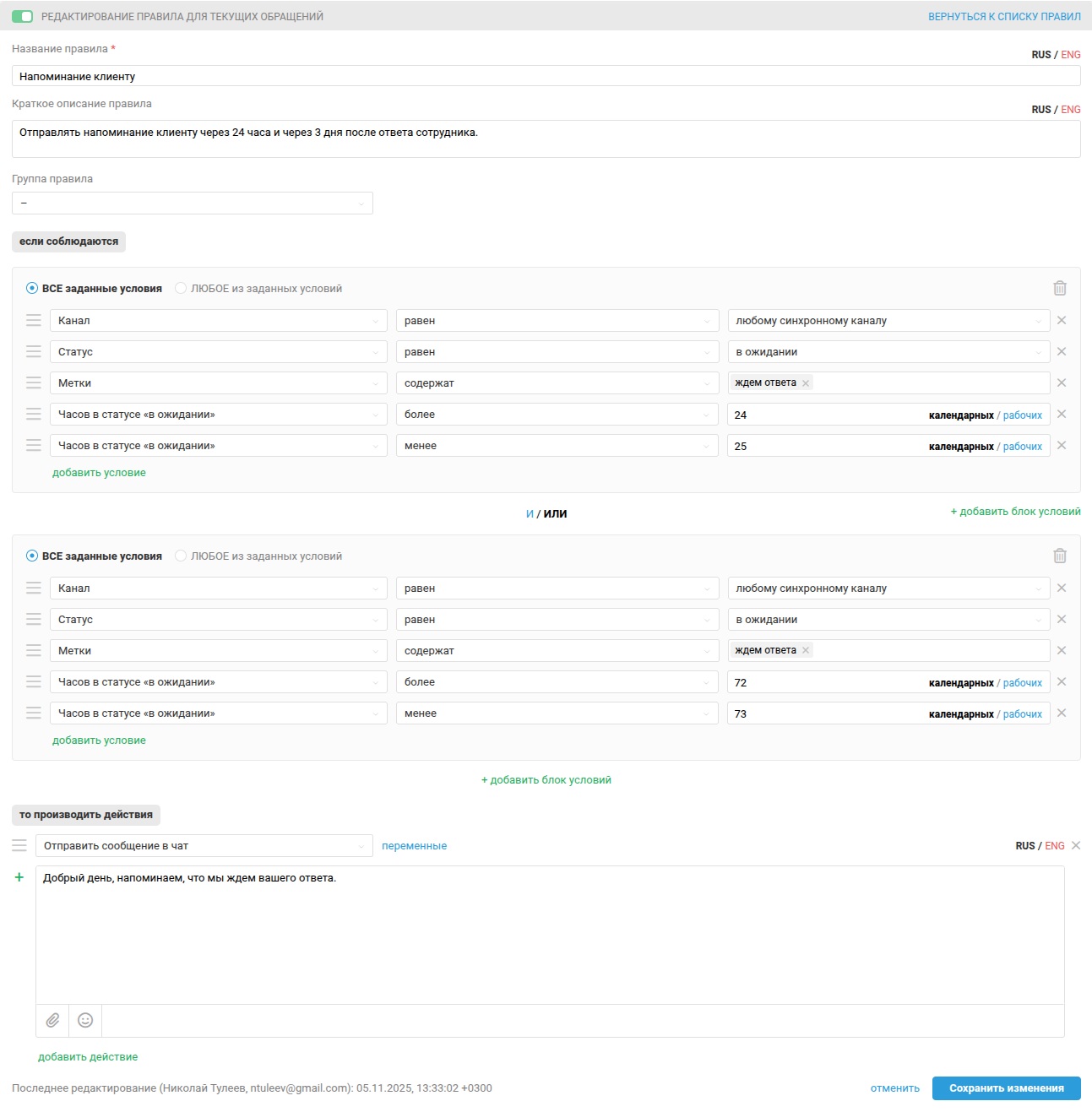Remove the 'ждем ответа' tag in first block
1092x1112 pixels.
806,383
